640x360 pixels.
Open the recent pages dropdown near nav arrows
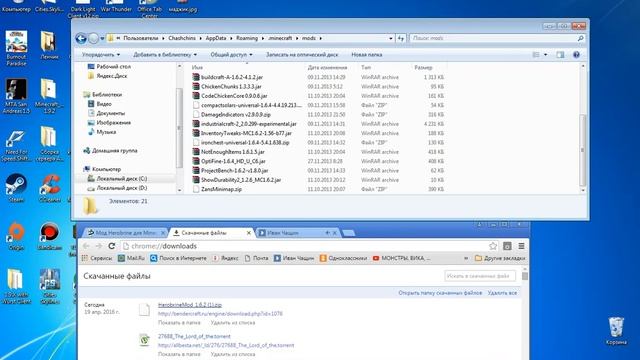click(102, 38)
